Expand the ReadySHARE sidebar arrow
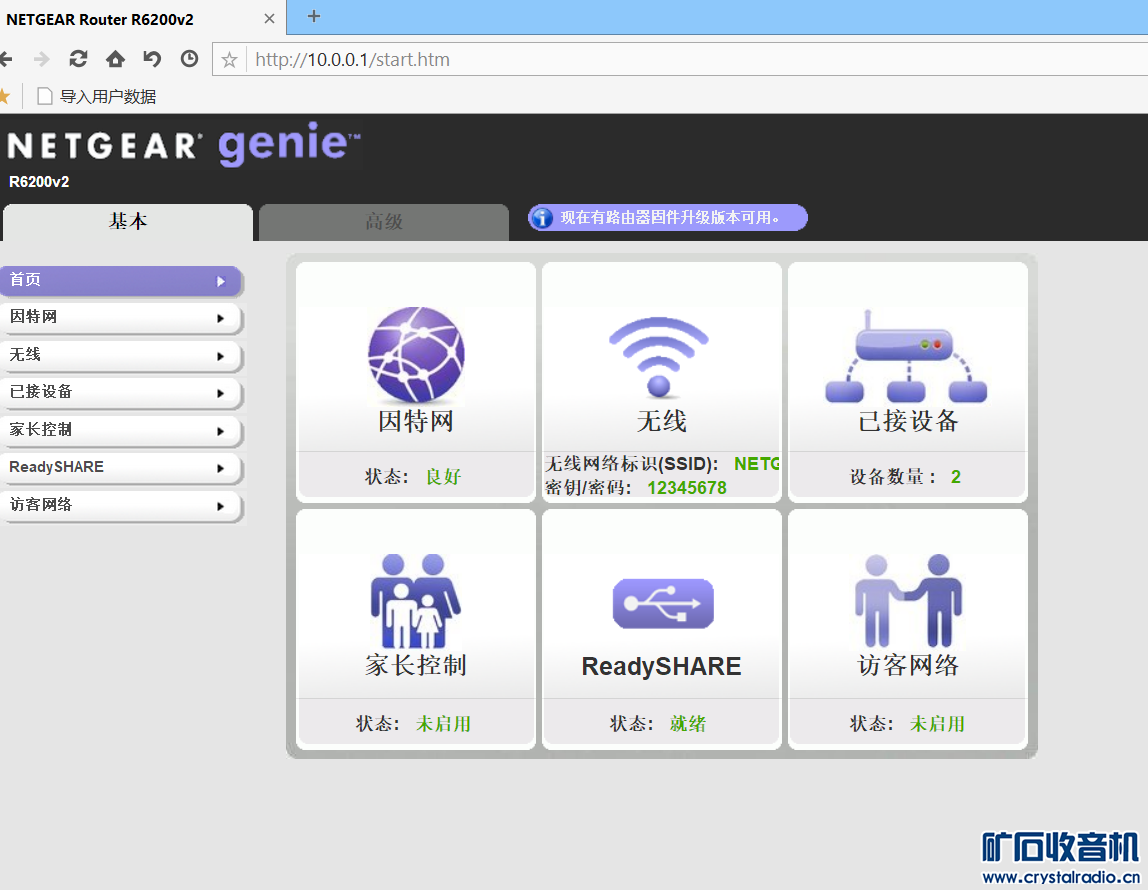 coord(220,468)
